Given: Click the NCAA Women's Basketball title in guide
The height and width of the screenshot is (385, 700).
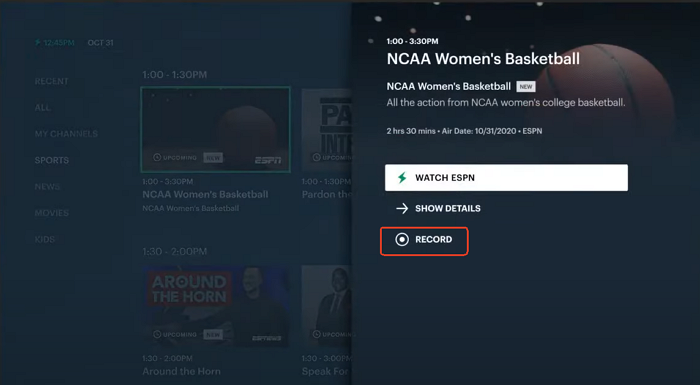Looking at the screenshot, I should (x=205, y=194).
